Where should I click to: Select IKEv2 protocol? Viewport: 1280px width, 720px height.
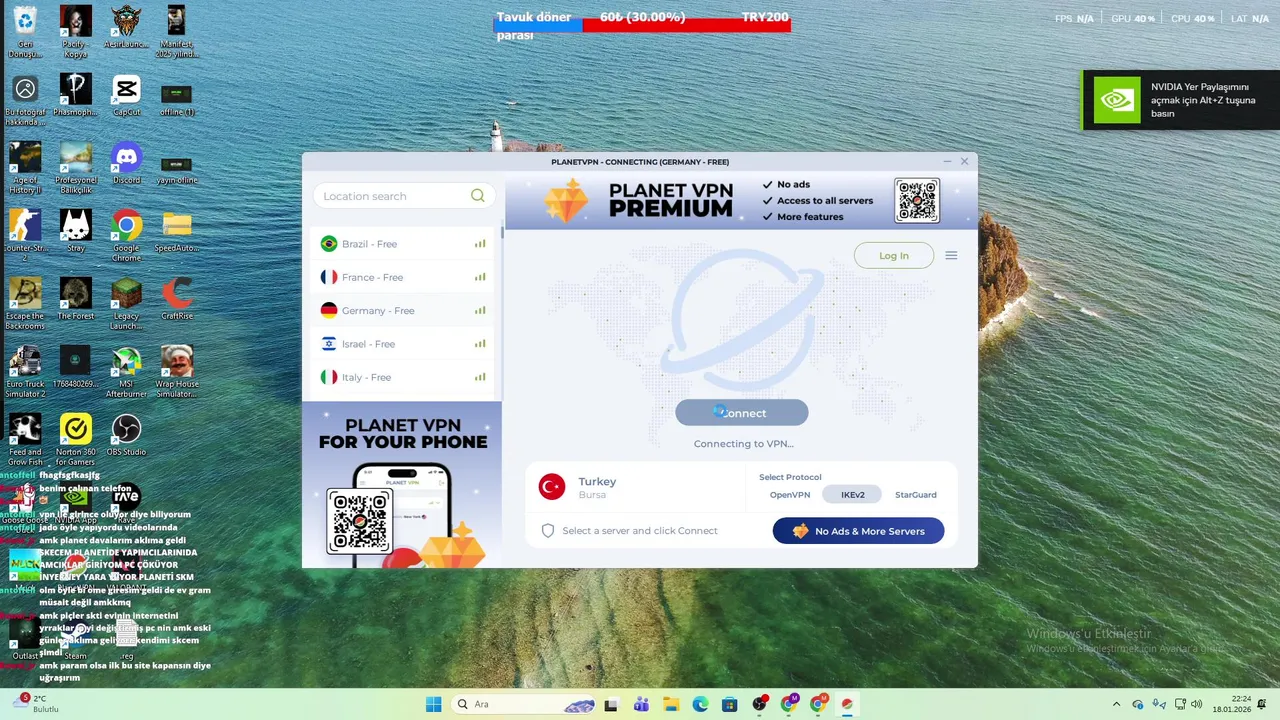coord(852,495)
